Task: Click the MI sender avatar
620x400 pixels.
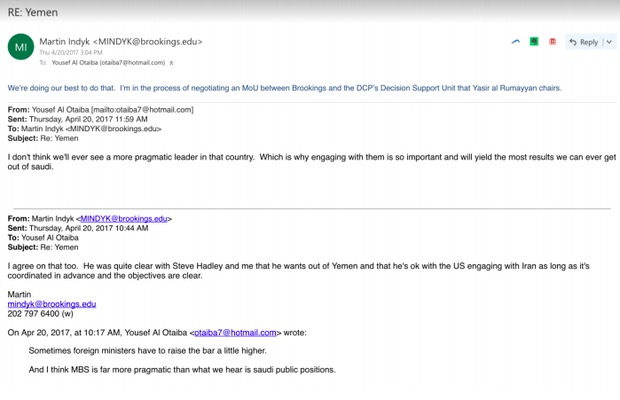Action: coord(20,47)
